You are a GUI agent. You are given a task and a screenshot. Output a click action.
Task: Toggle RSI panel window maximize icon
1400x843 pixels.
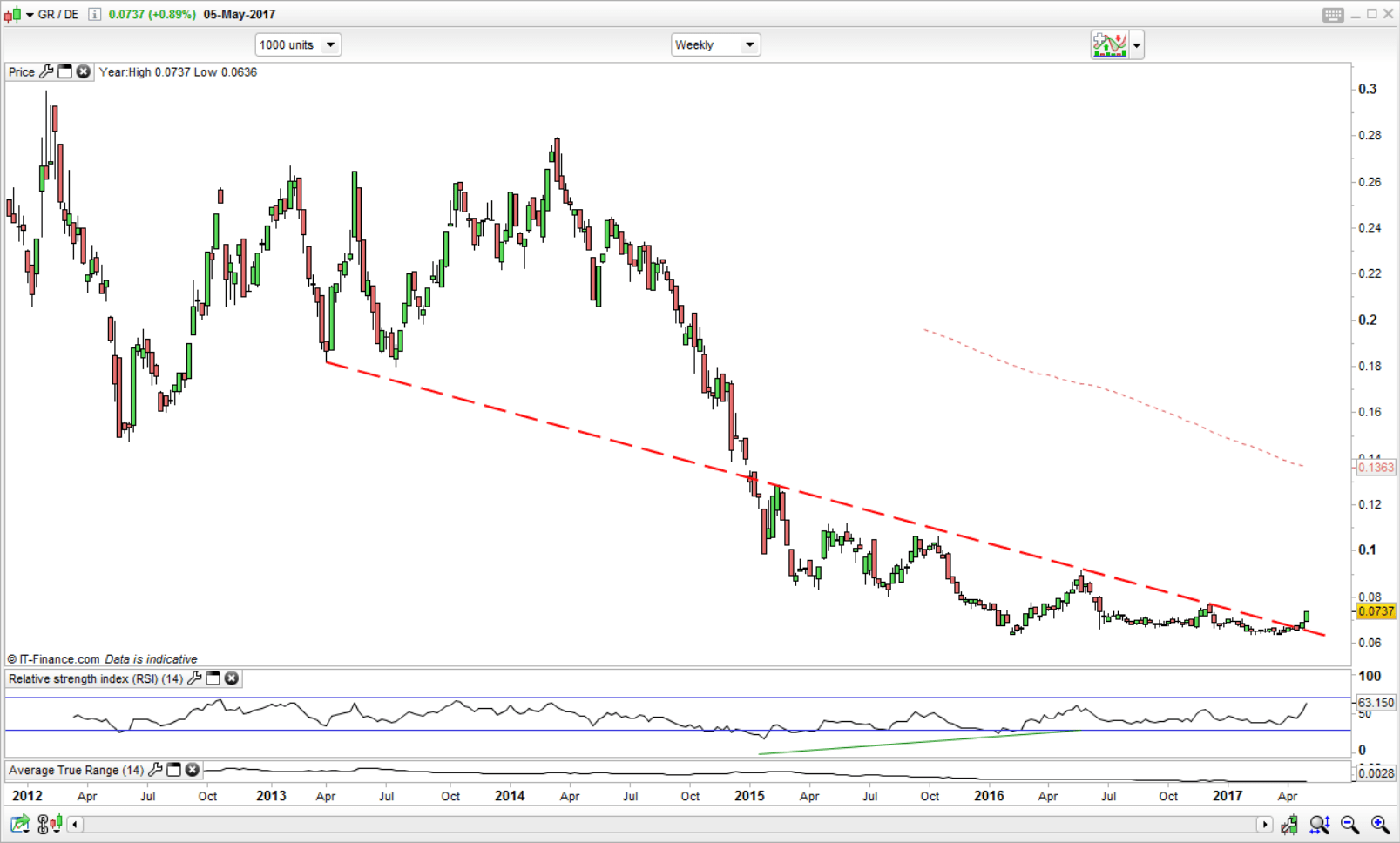pos(213,678)
